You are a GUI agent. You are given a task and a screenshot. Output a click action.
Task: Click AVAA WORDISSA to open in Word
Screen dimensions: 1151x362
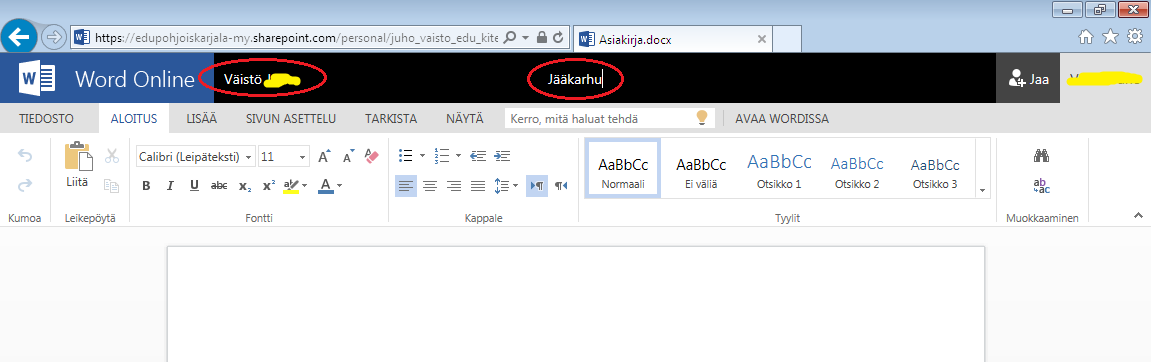(782, 118)
